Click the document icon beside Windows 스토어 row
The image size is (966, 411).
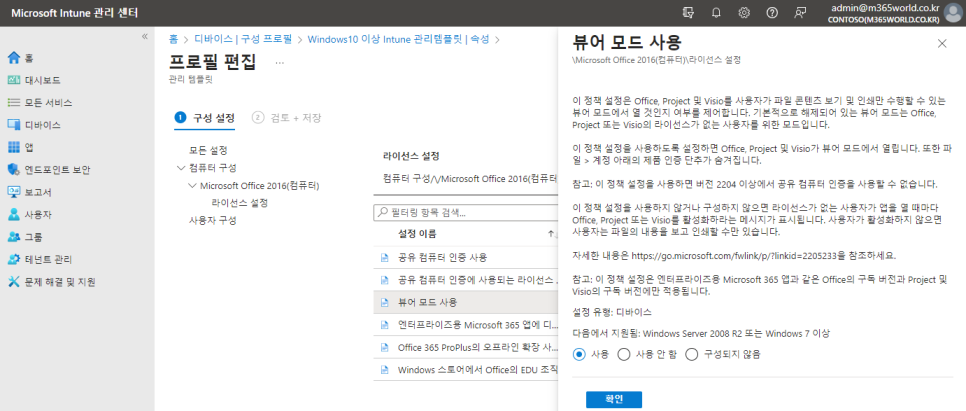pos(384,370)
